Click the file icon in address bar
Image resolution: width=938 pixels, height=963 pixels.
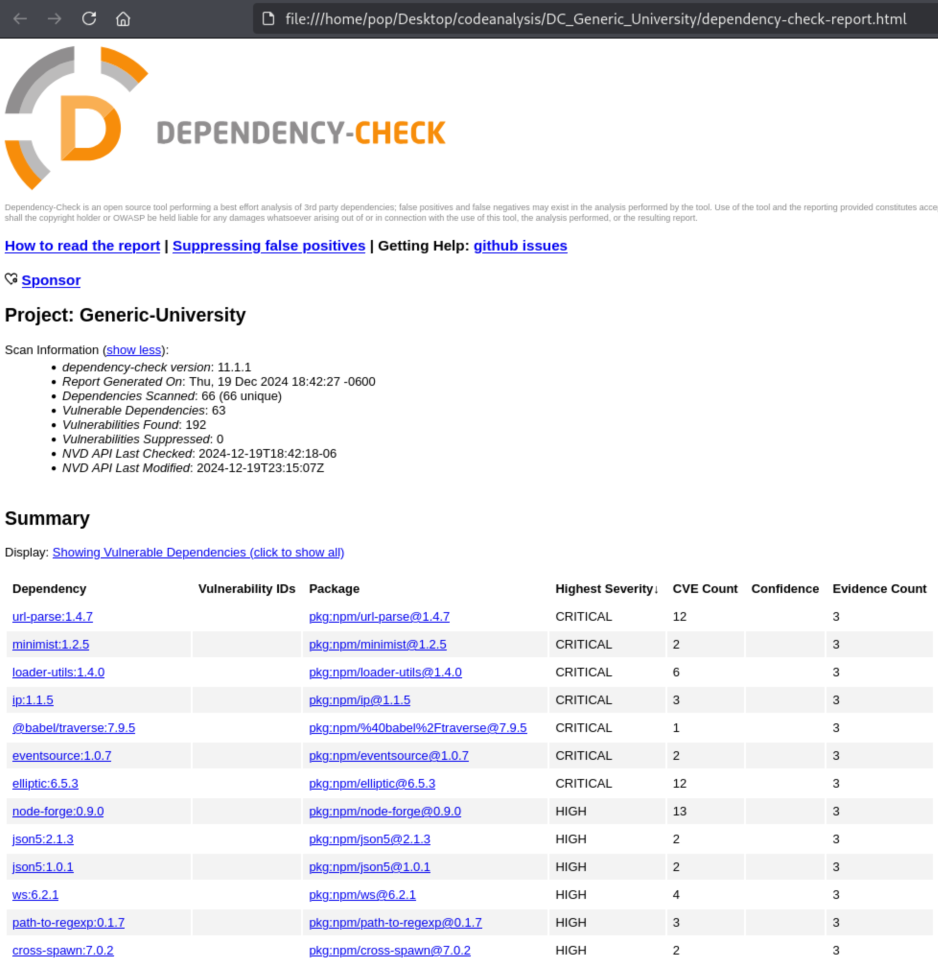click(268, 18)
